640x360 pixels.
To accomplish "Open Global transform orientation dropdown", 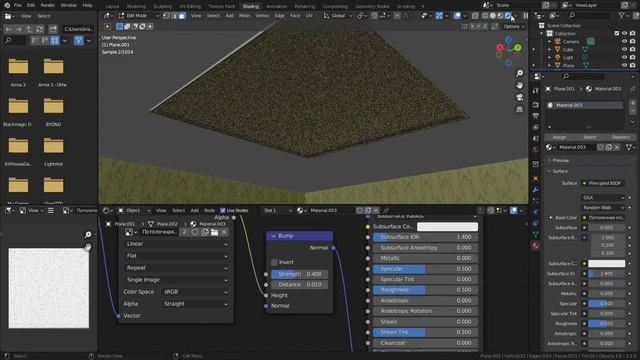I will pyautogui.click(x=338, y=16).
